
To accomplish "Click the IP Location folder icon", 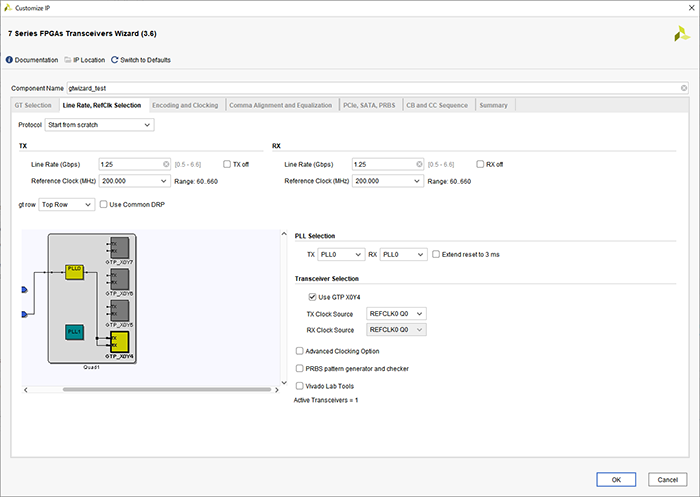I will [x=68, y=60].
